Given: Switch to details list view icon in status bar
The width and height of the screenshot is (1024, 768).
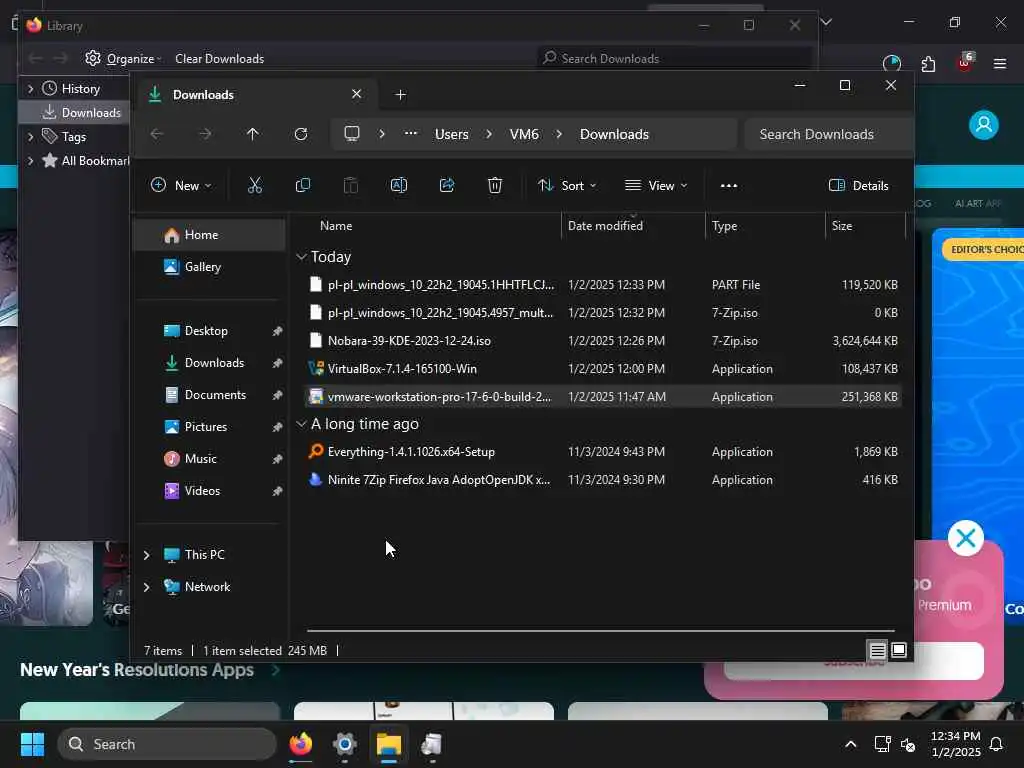Looking at the screenshot, I should pyautogui.click(x=877, y=650).
